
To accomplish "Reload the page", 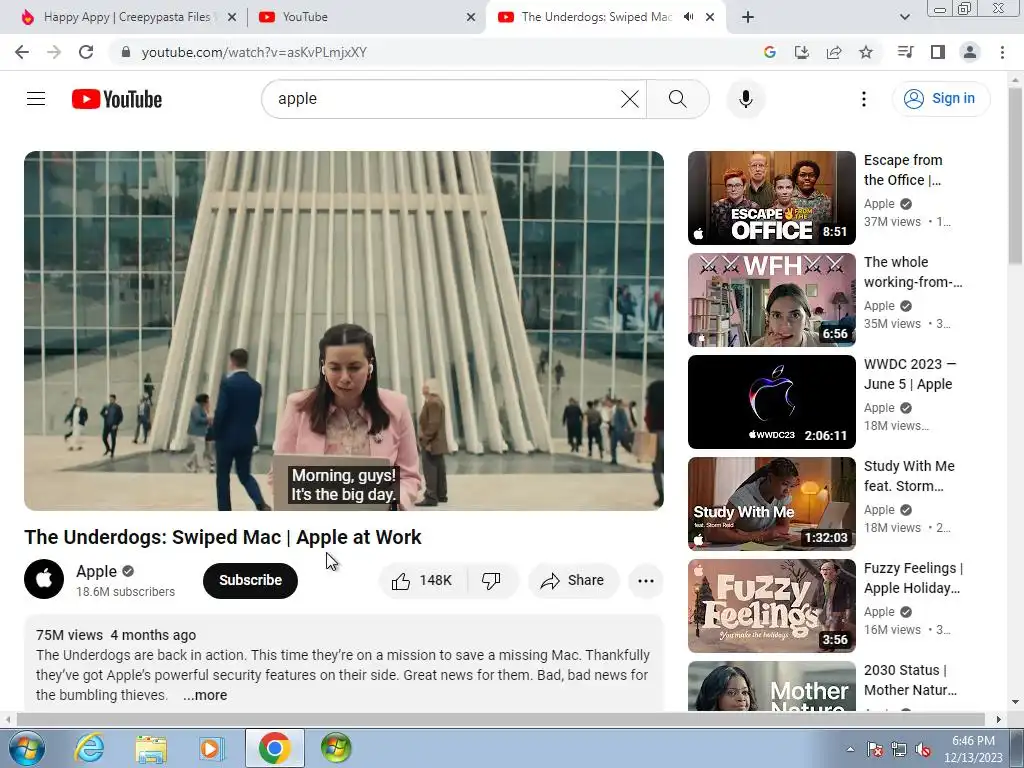I will pyautogui.click(x=86, y=52).
